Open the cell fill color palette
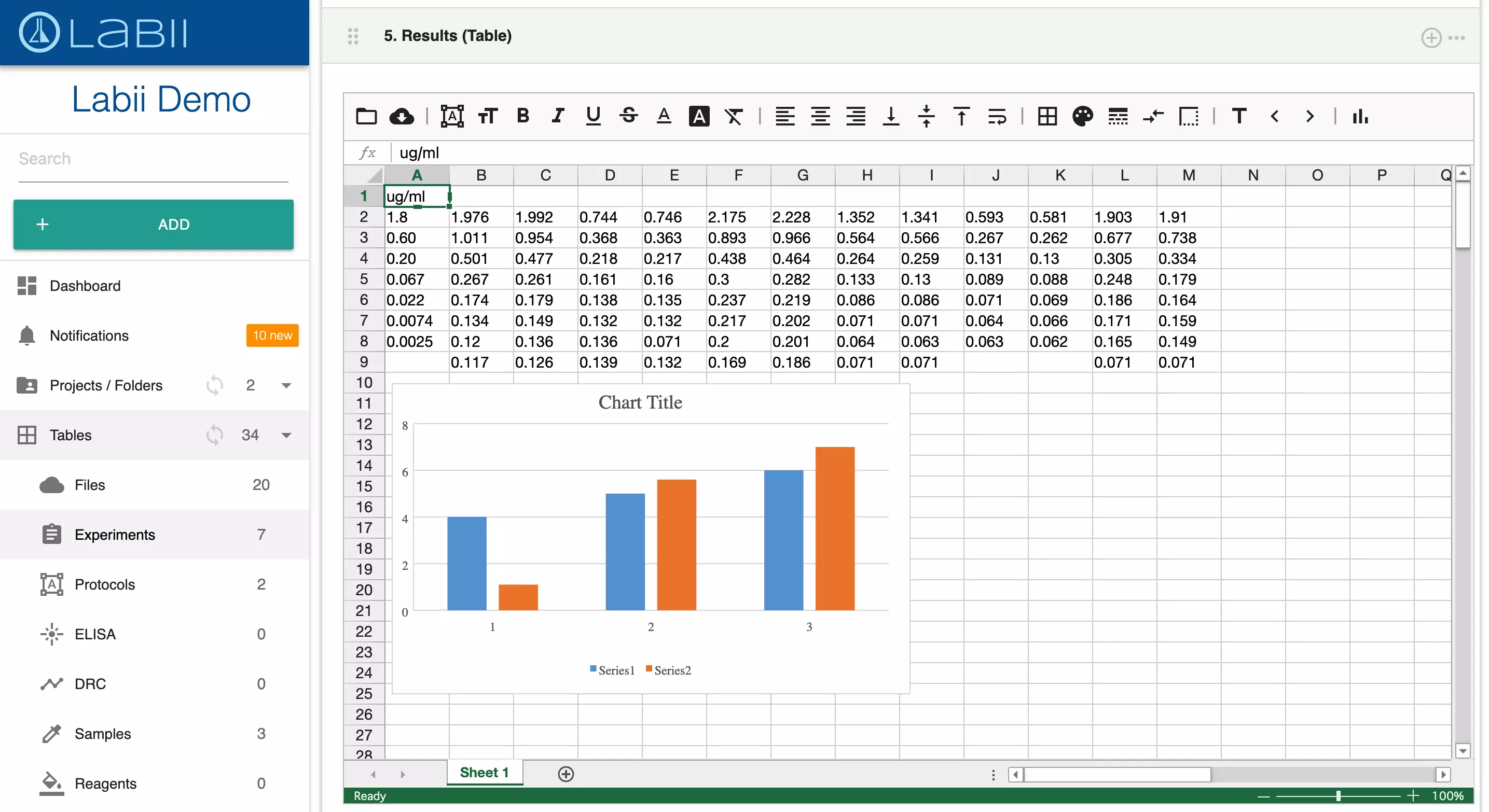This screenshot has height=812, width=1489. [x=1083, y=116]
